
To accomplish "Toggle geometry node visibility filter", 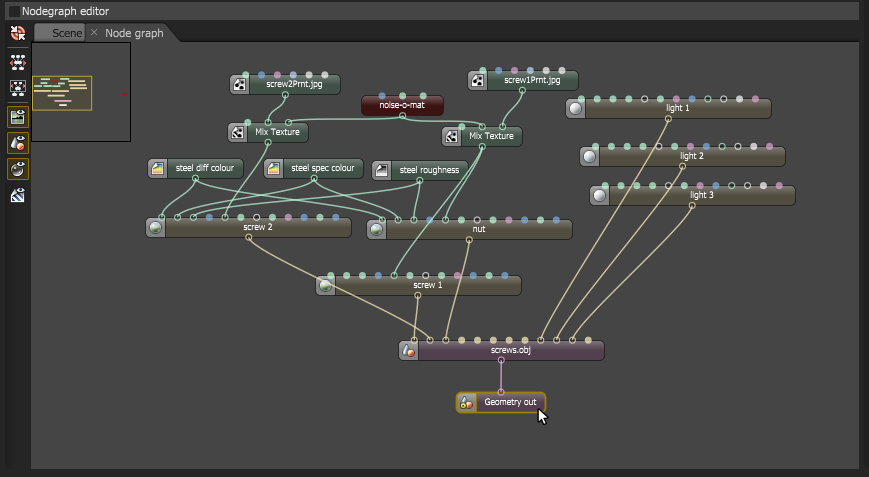I will pyautogui.click(x=17, y=143).
